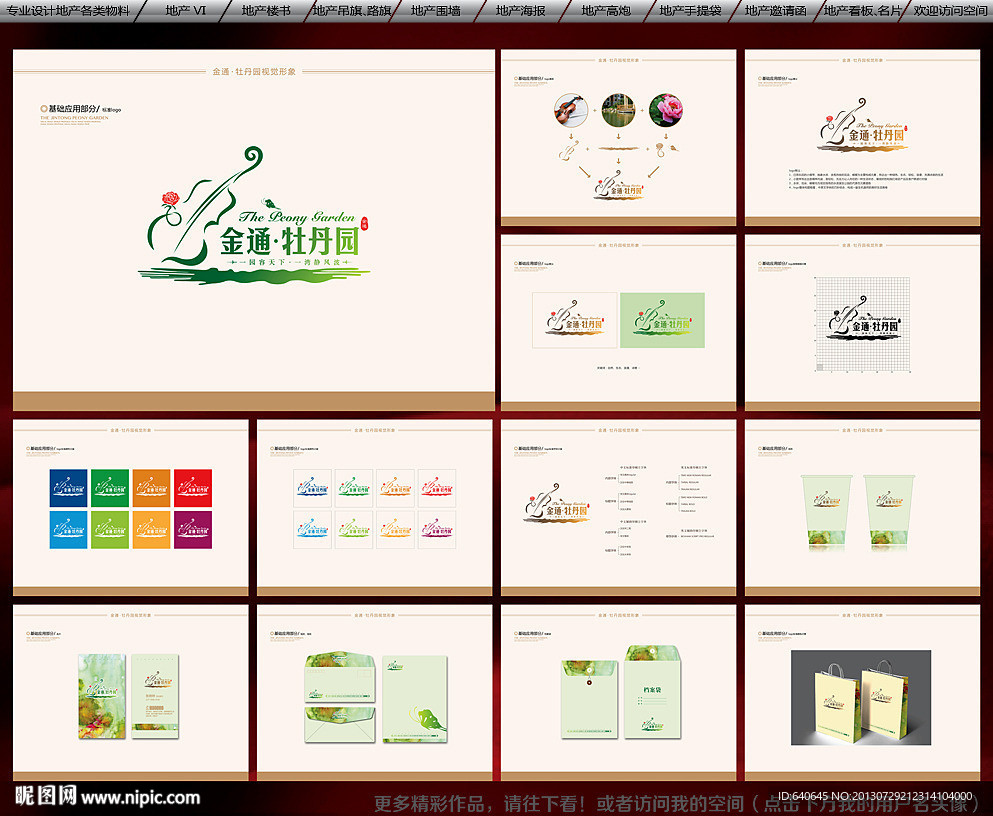Click the watercolor business card front
Viewport: 993px width, 816px height.
(x=102, y=696)
